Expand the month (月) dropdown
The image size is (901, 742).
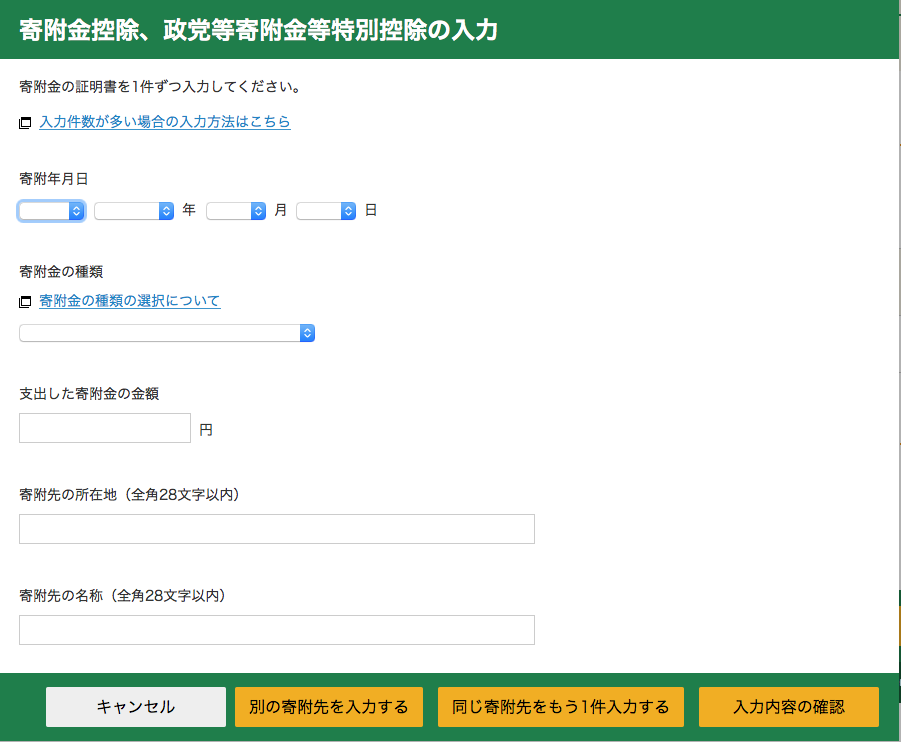[236, 211]
